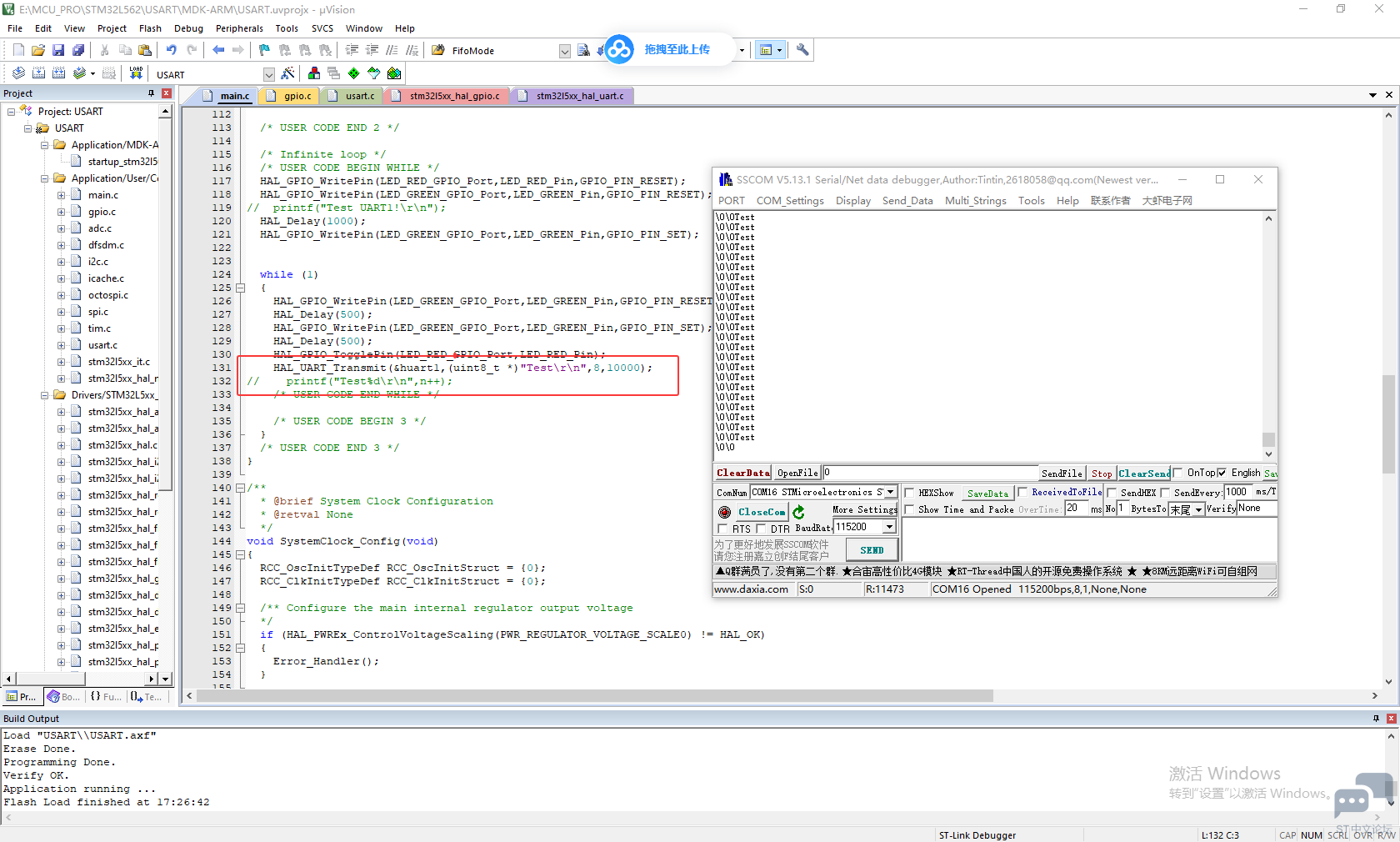Toggle the ReceivedToFile checkbox
The image size is (1400, 842).
coord(1022,492)
